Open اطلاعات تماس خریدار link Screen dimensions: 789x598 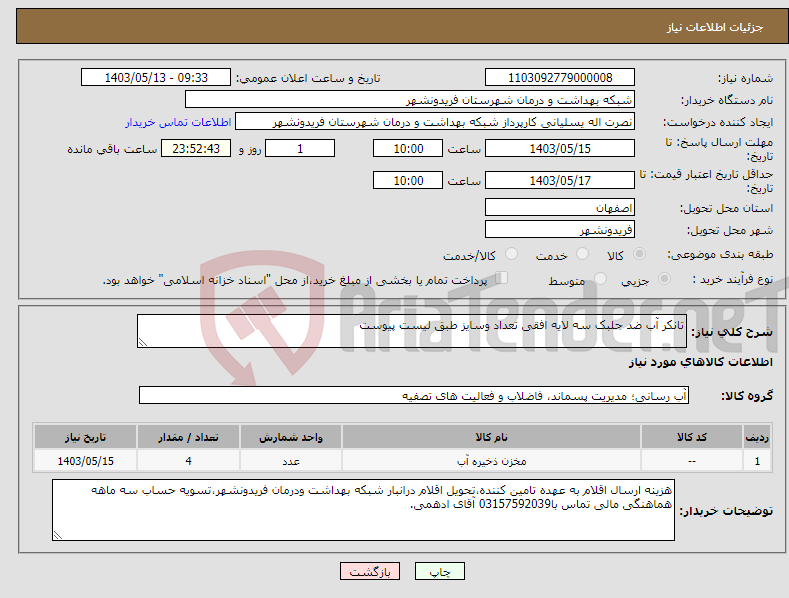click(x=178, y=122)
